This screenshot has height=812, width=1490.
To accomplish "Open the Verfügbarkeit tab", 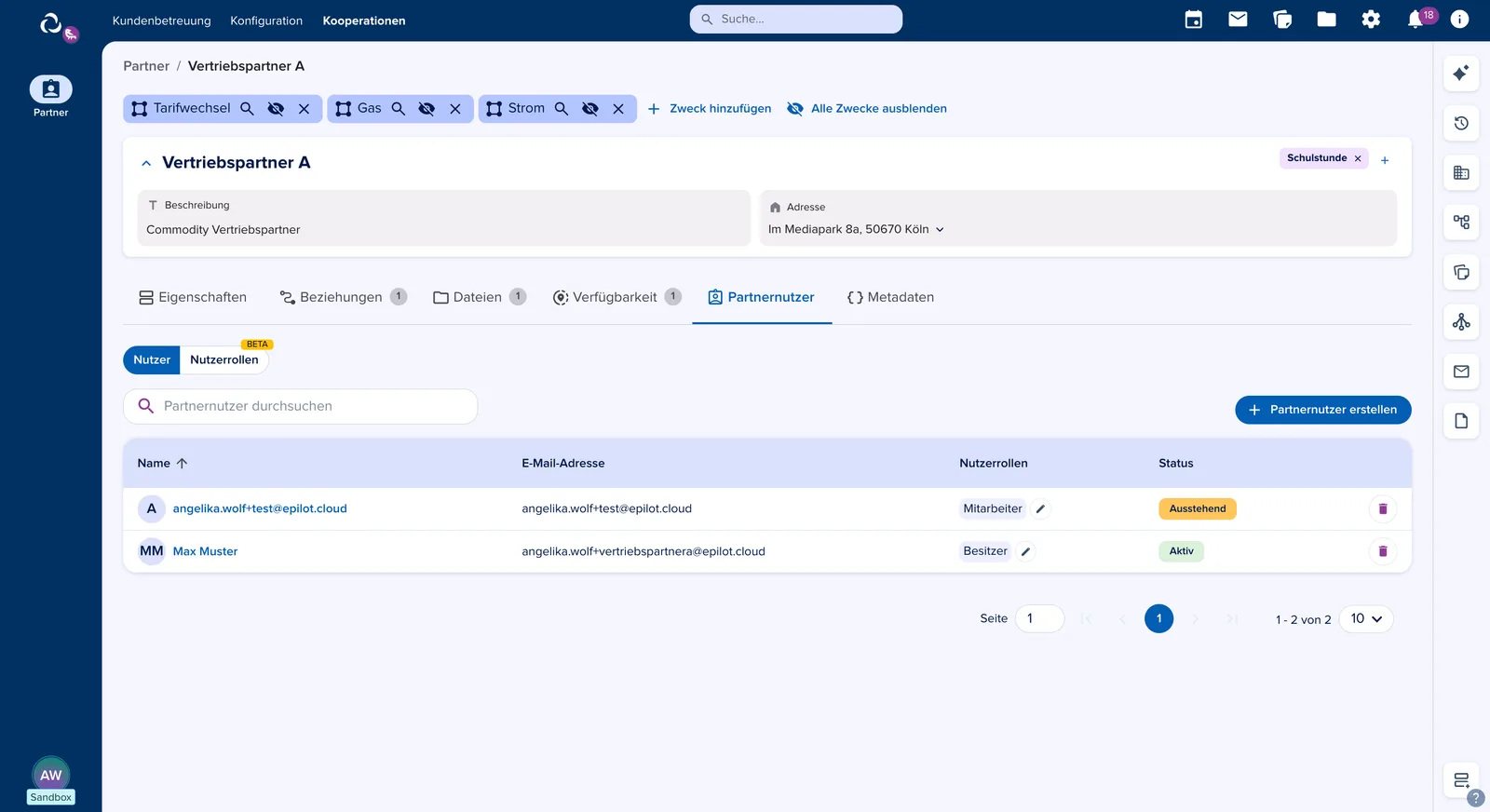I will point(616,298).
